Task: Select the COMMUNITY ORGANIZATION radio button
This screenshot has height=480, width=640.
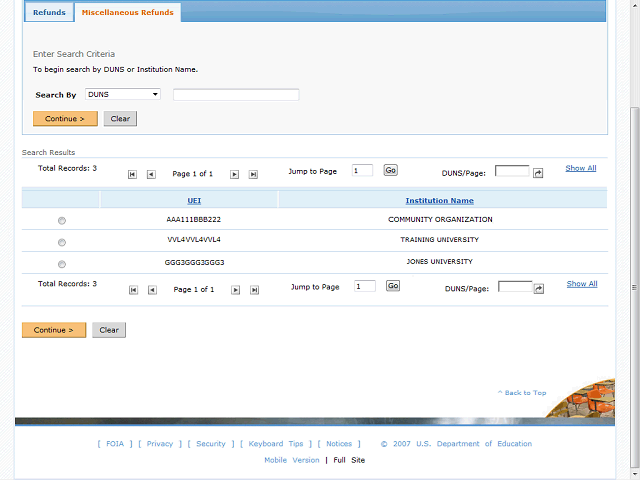Action: click(x=62, y=220)
